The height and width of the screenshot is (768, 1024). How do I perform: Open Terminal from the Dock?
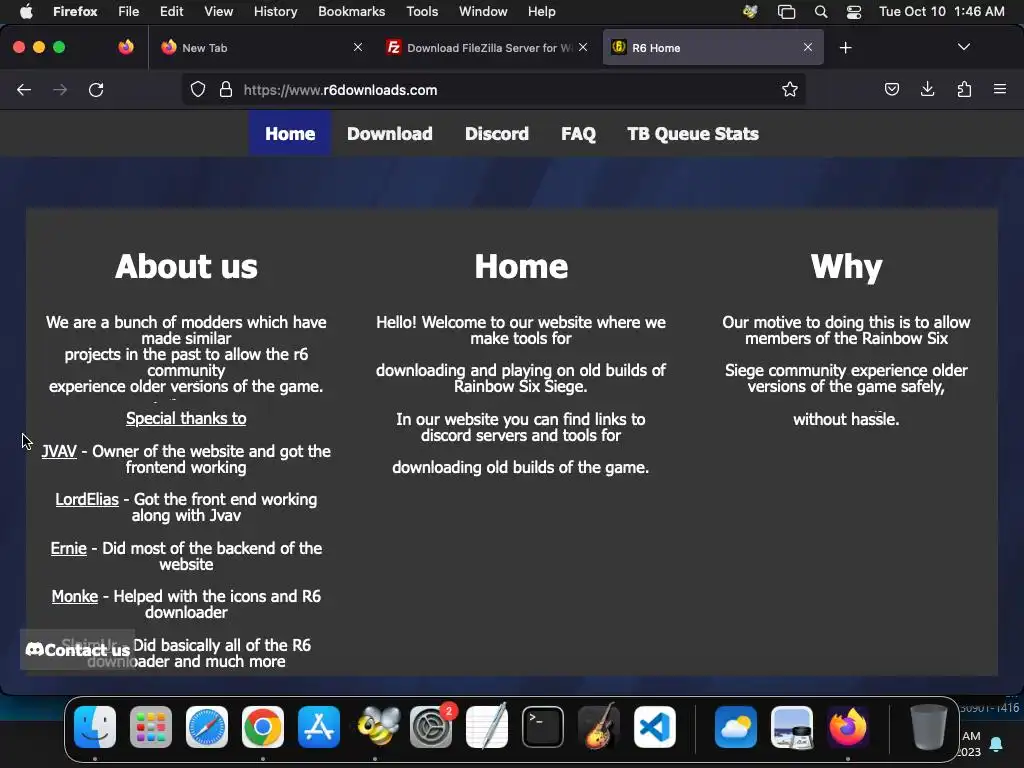pyautogui.click(x=543, y=727)
